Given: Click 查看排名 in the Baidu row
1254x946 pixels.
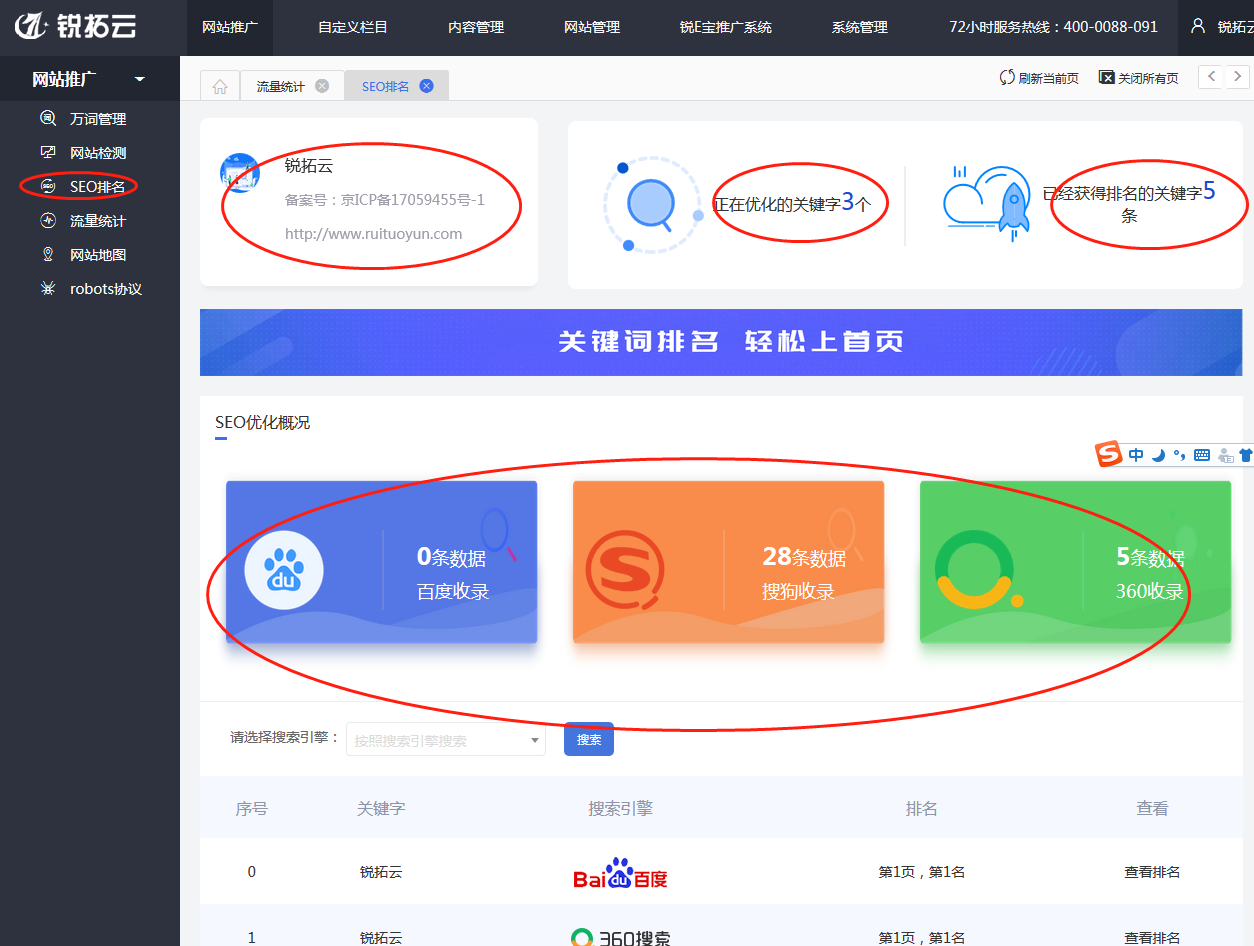Looking at the screenshot, I should [1152, 872].
